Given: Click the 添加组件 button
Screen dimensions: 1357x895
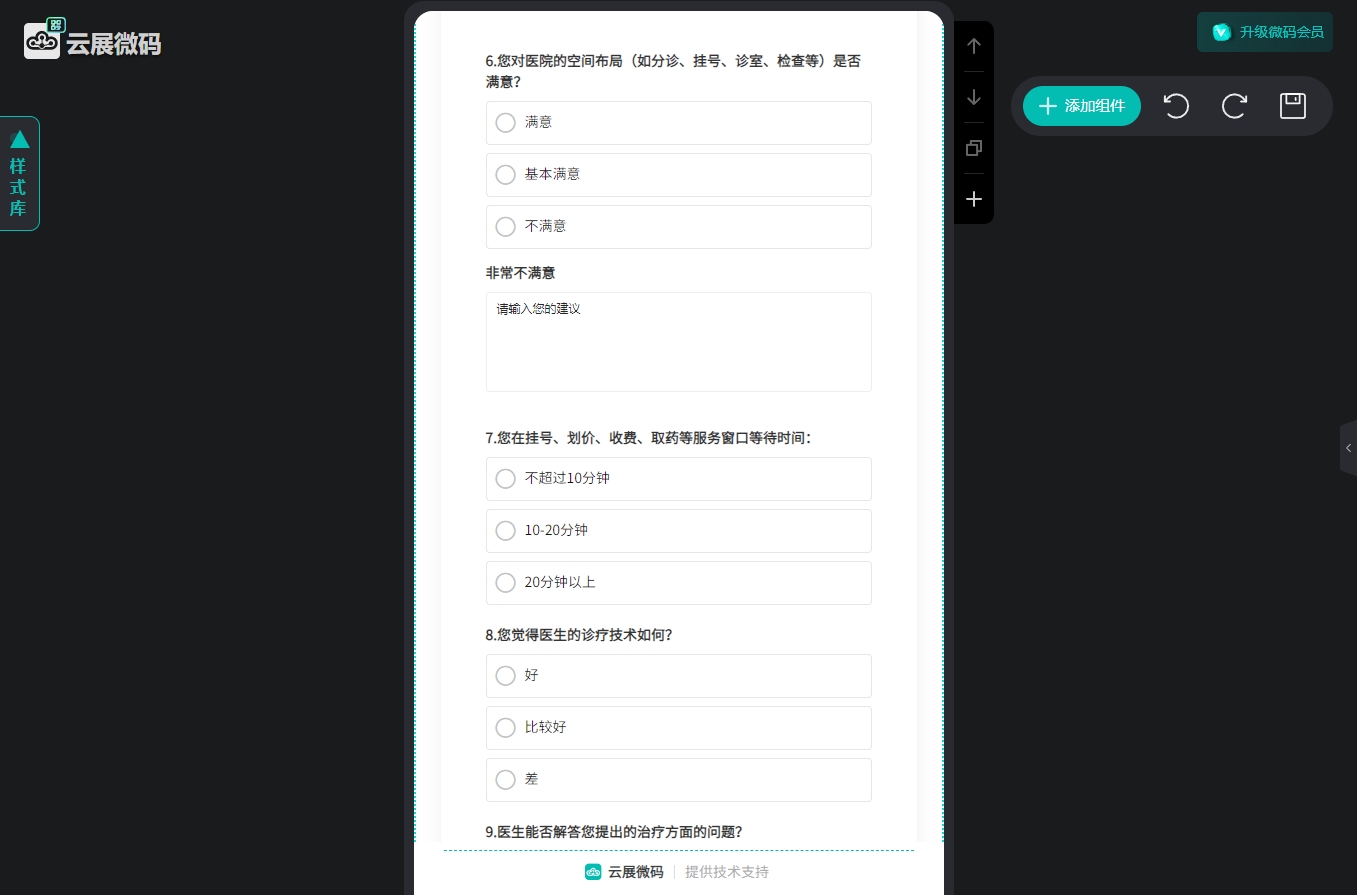Looking at the screenshot, I should tap(1081, 106).
